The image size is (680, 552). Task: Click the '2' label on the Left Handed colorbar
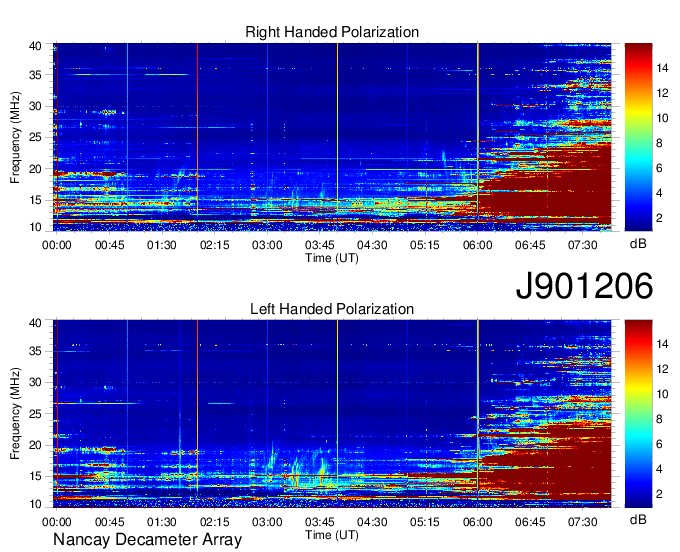(659, 494)
